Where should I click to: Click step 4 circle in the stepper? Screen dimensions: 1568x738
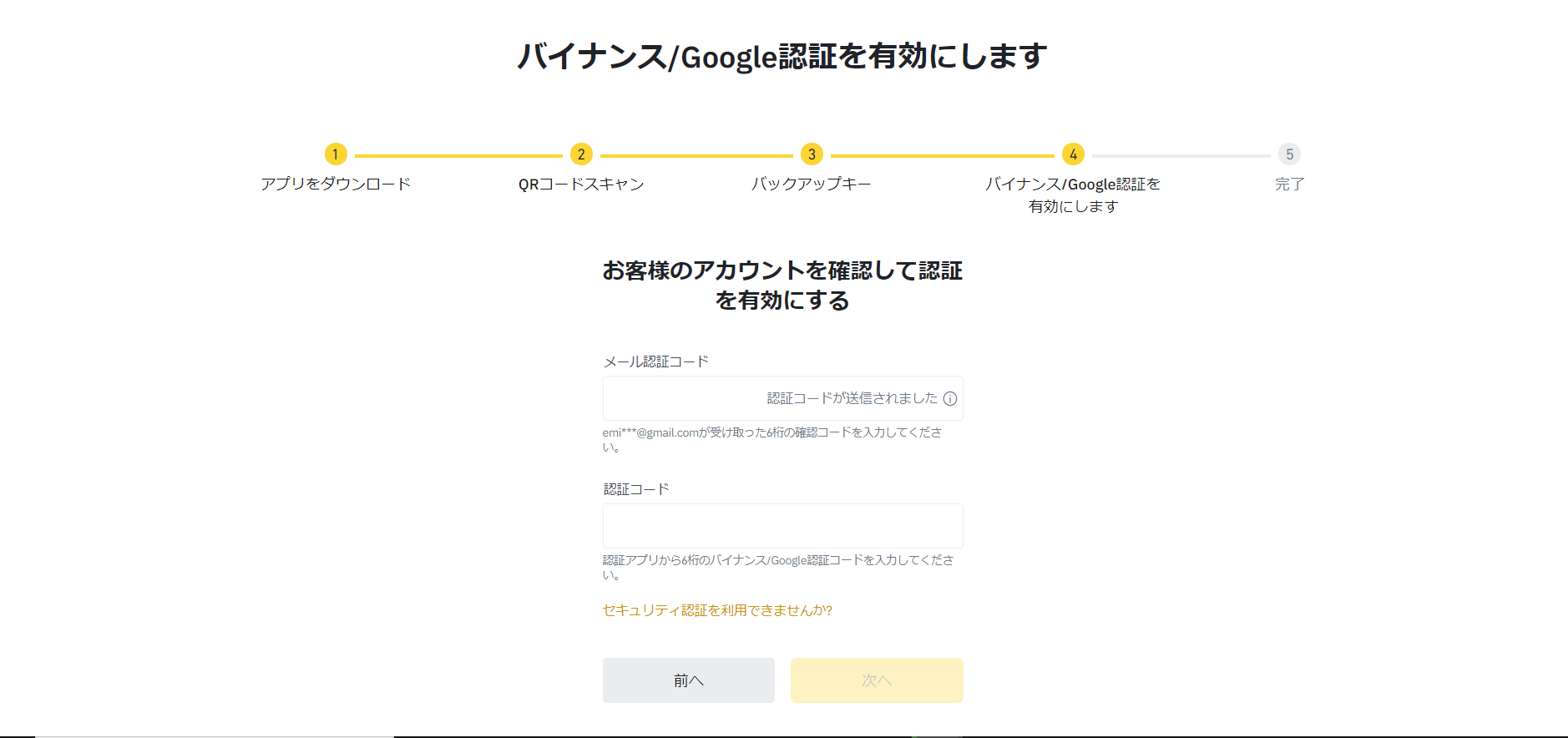pyautogui.click(x=1073, y=154)
